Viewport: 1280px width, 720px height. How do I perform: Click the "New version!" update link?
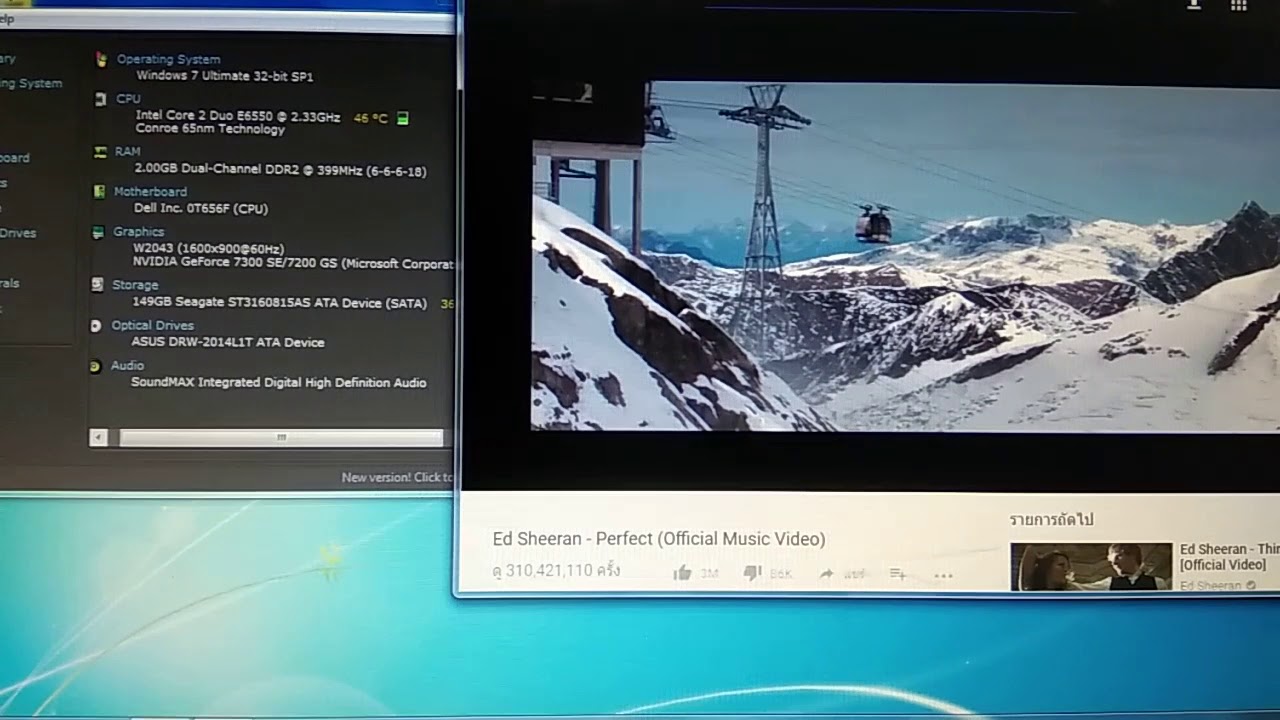click(x=397, y=477)
